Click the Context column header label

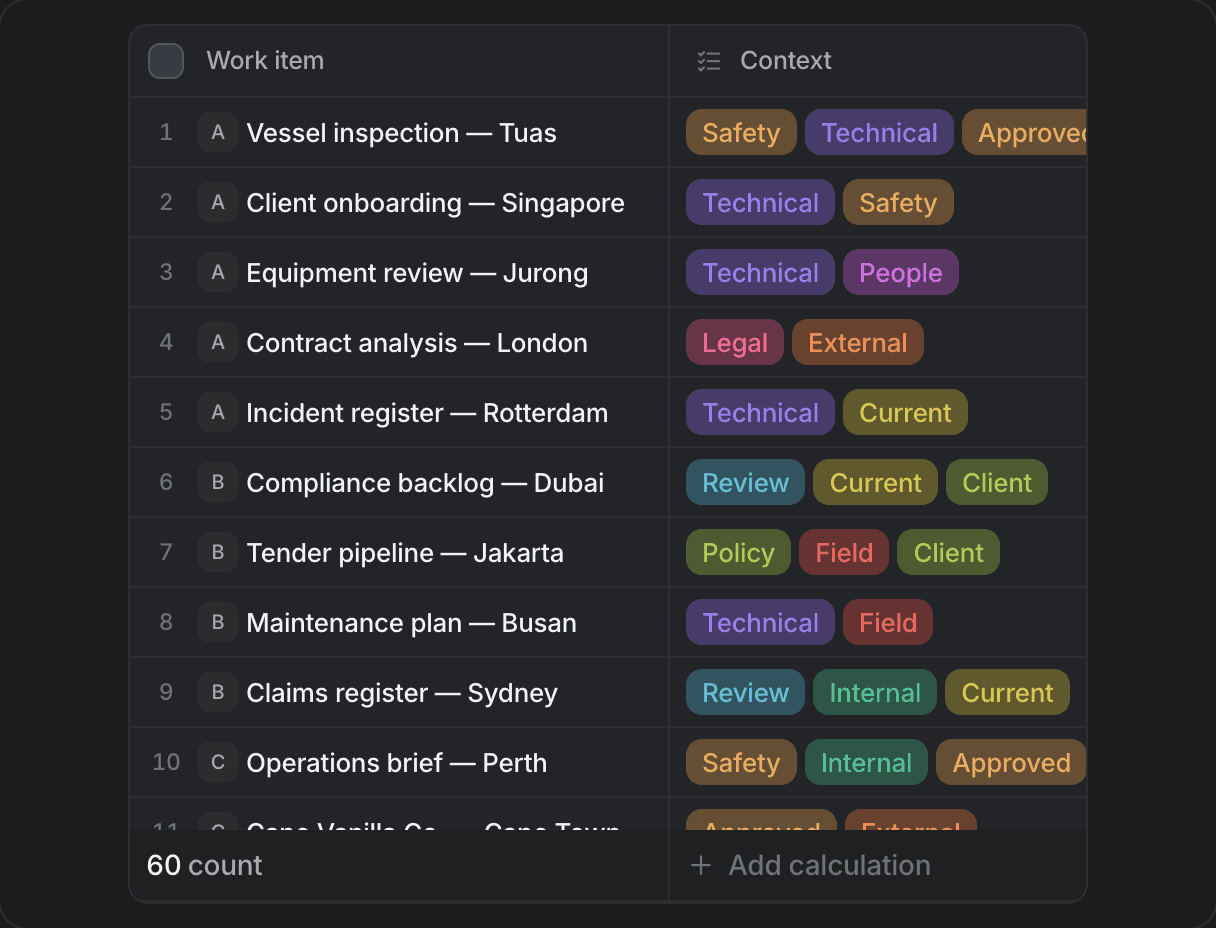[x=786, y=61]
